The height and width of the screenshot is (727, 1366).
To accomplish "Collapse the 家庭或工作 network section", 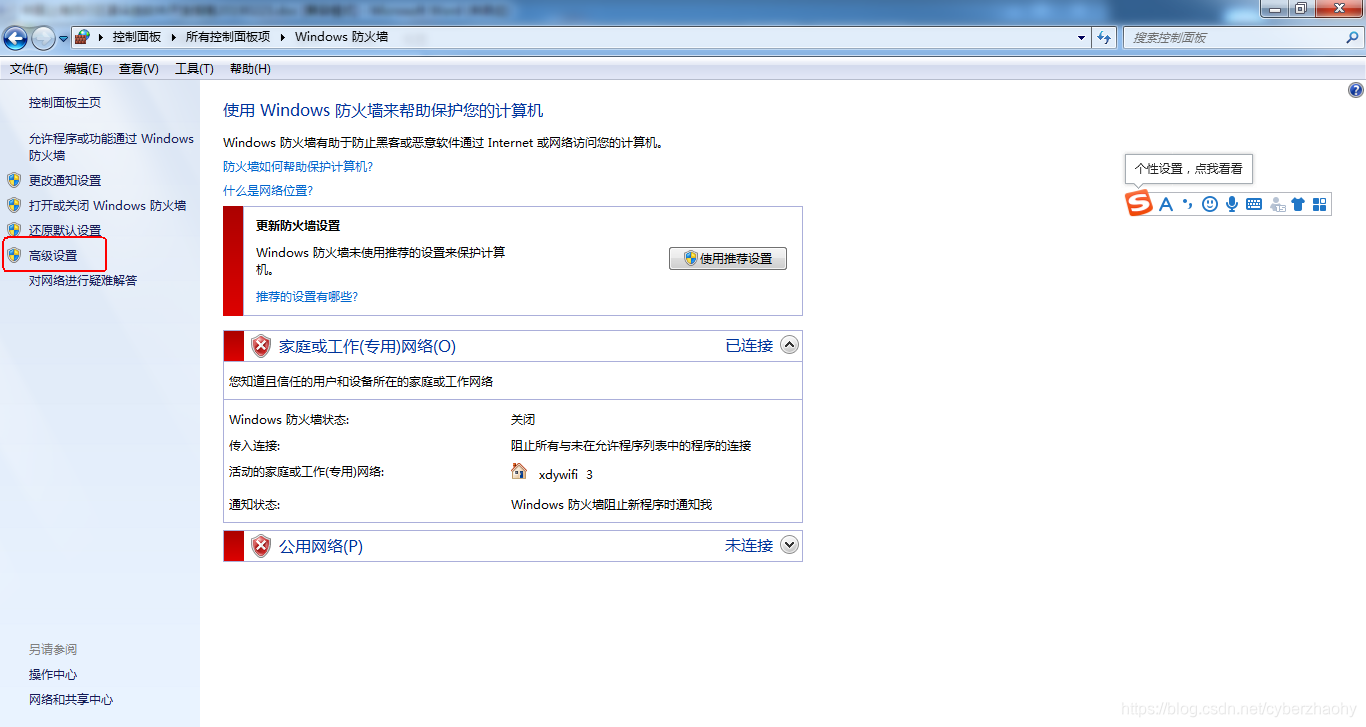I will (789, 346).
